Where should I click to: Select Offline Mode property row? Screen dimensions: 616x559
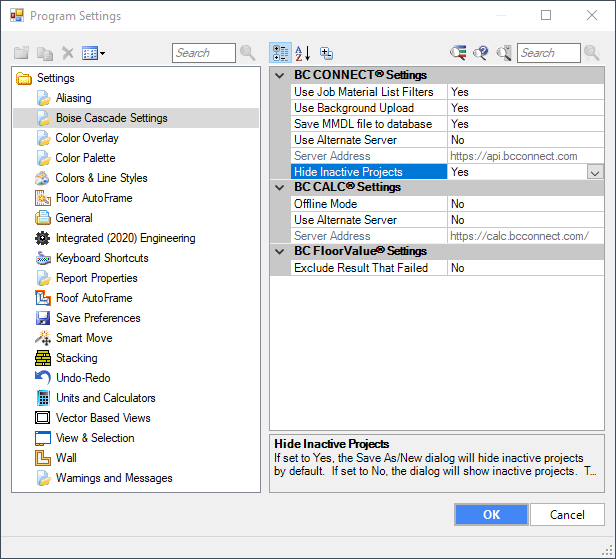click(x=368, y=204)
